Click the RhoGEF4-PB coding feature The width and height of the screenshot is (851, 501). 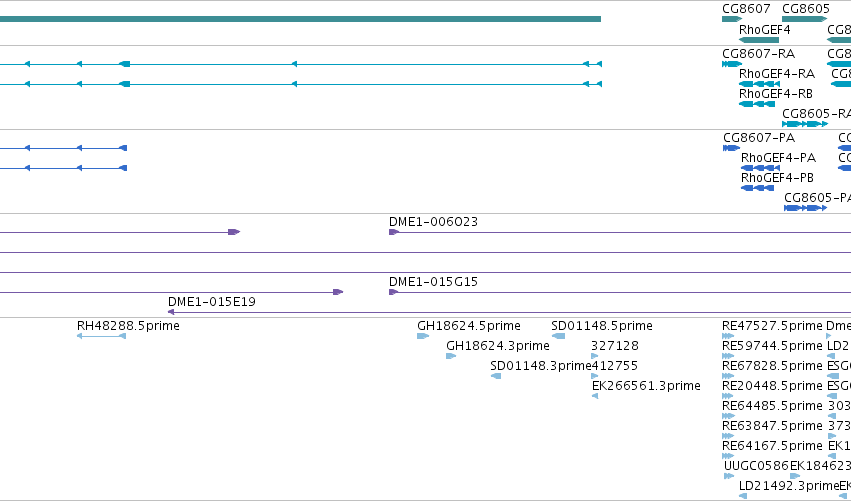(757, 188)
